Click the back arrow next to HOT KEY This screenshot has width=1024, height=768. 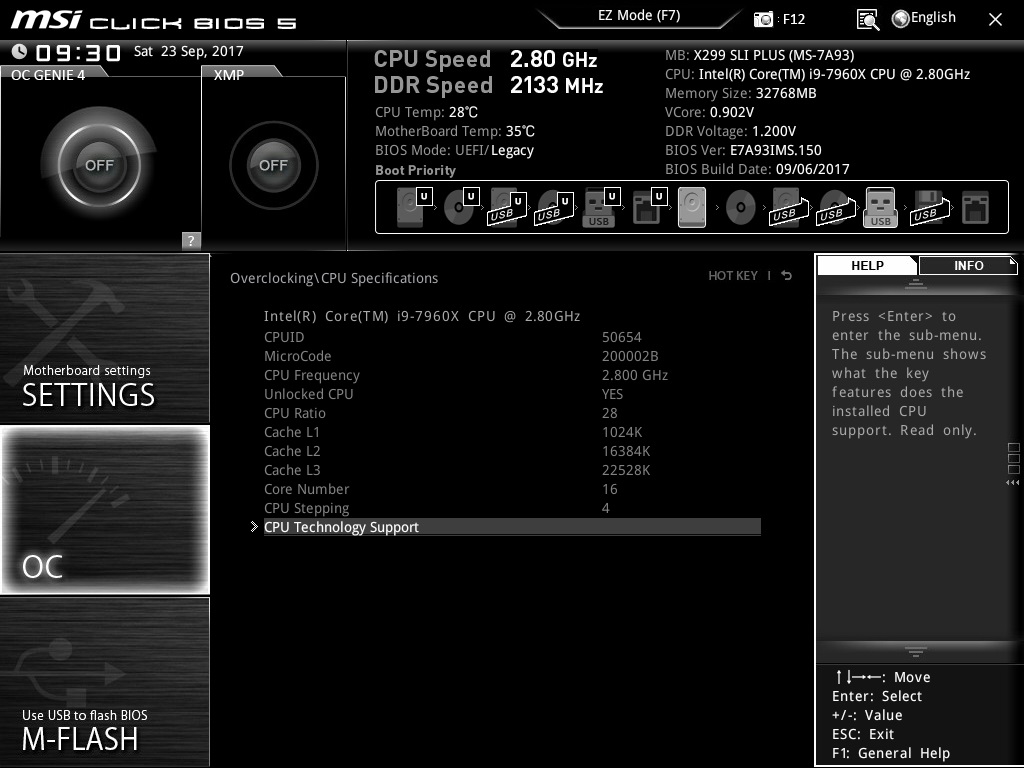pyautogui.click(x=787, y=276)
